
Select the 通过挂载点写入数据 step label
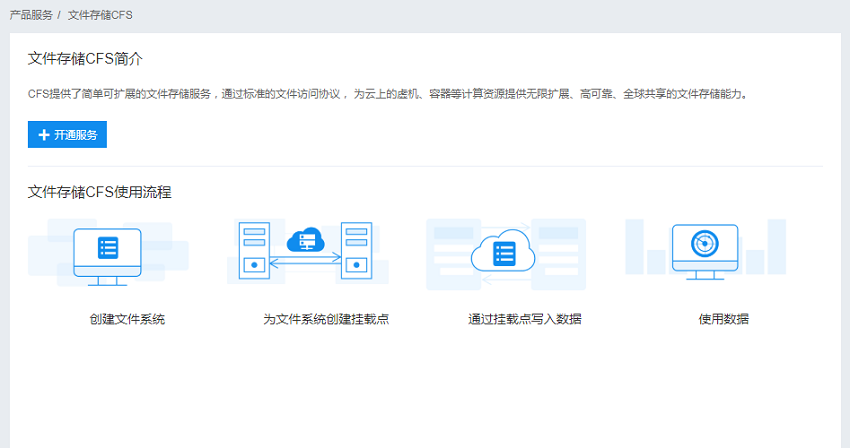point(525,319)
